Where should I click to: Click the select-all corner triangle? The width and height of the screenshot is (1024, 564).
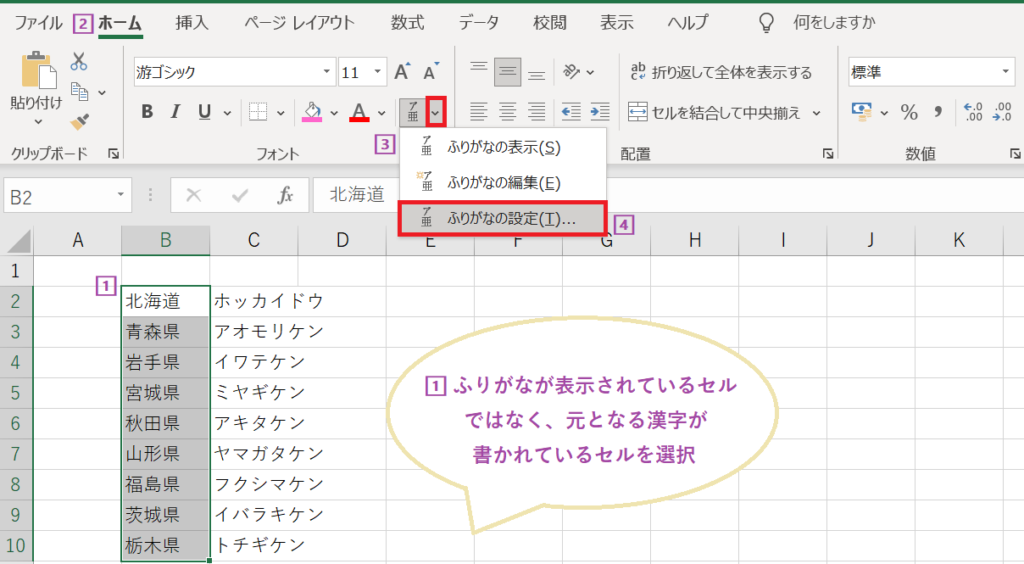pos(18,241)
